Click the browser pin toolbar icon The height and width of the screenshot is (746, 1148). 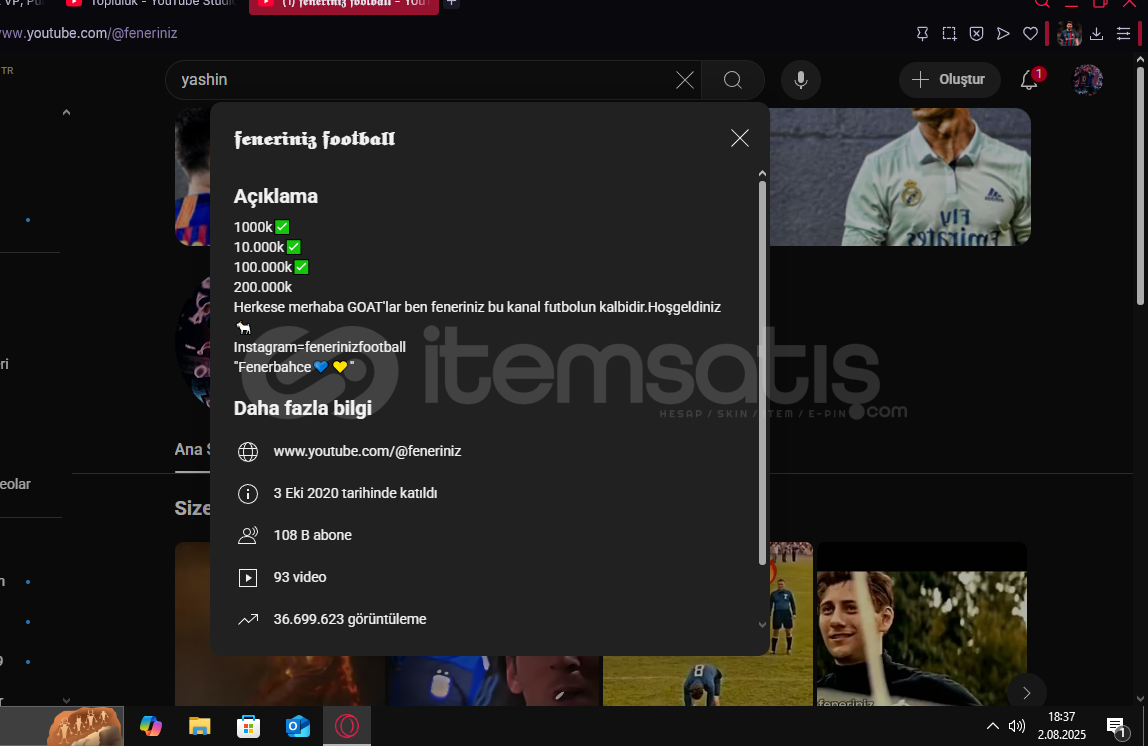[x=922, y=34]
